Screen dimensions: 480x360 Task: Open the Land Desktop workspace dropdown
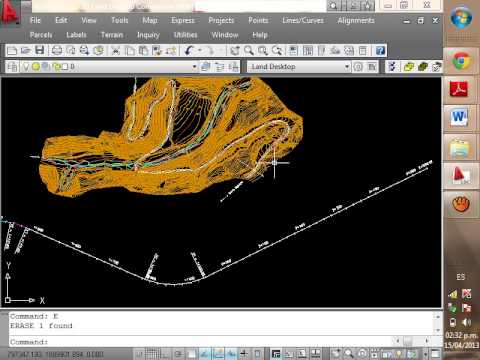347,67
